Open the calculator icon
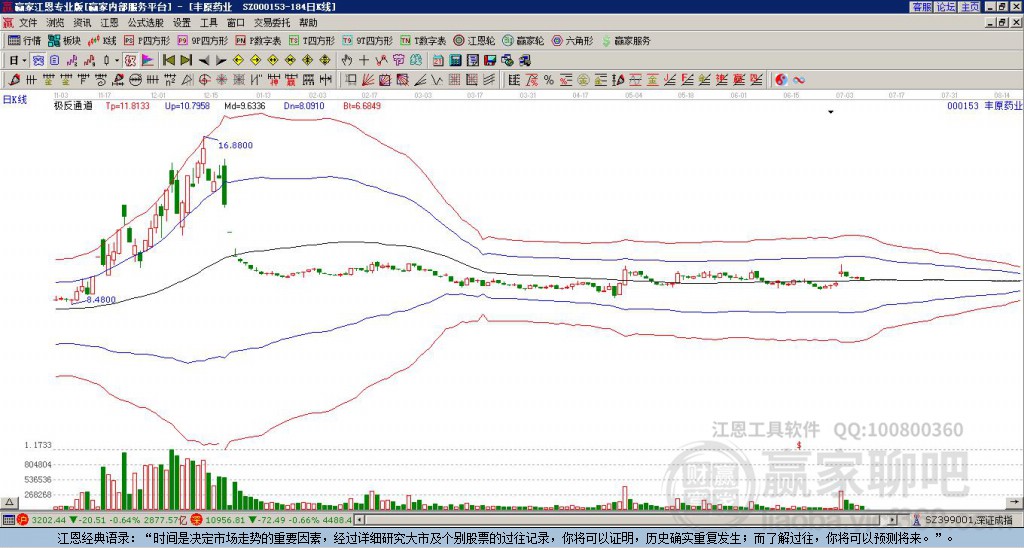Screen dimensions: 1024x548 pyautogui.click(x=456, y=61)
